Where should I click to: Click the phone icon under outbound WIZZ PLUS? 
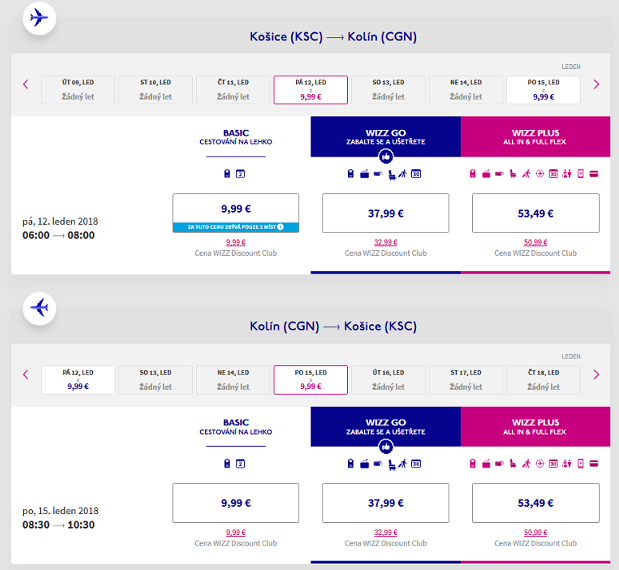click(x=580, y=174)
